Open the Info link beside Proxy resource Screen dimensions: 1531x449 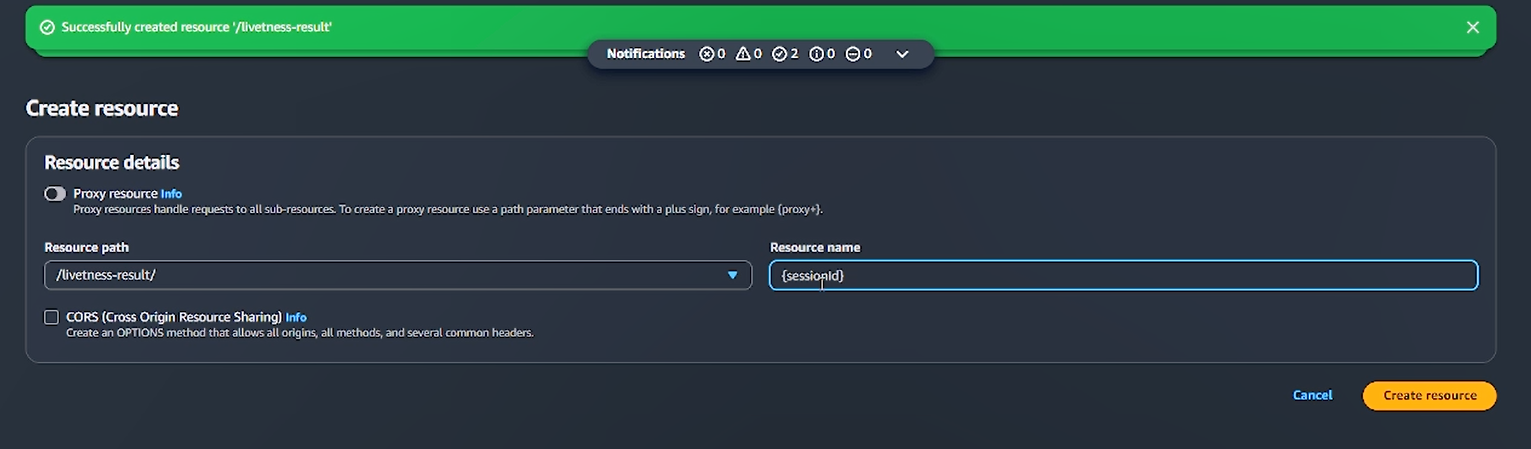171,194
